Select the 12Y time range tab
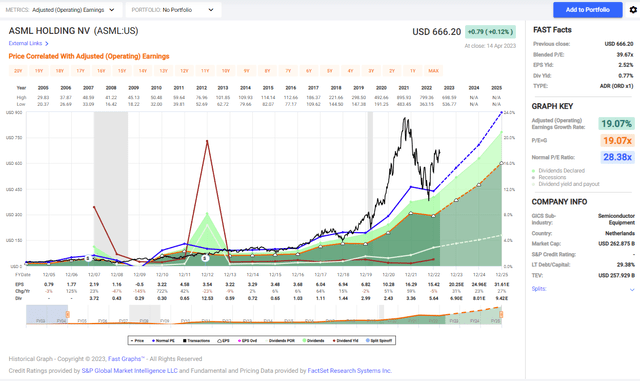Image resolution: width=640 pixels, height=381 pixels. tap(184, 71)
